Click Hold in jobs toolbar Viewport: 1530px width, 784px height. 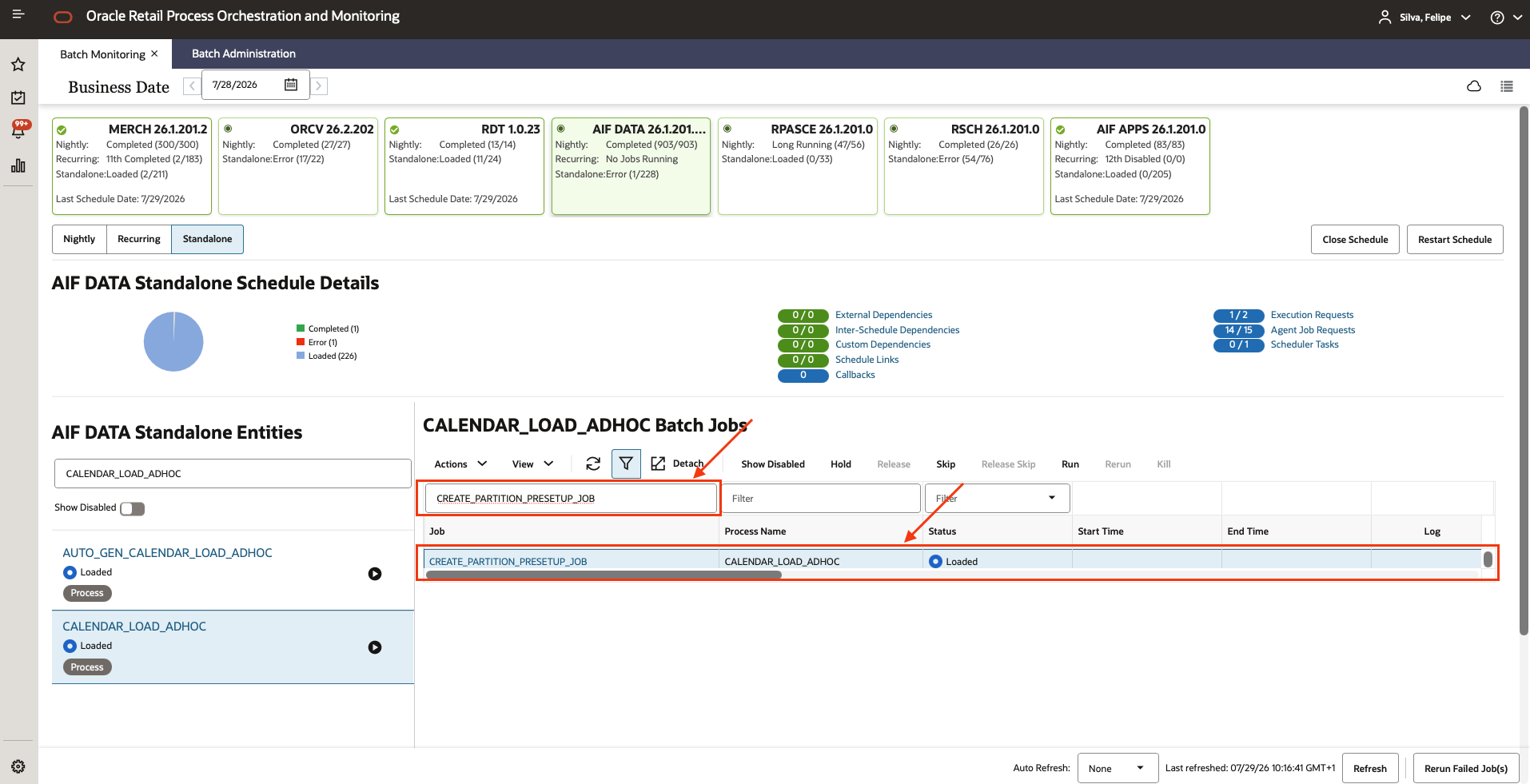[x=841, y=464]
